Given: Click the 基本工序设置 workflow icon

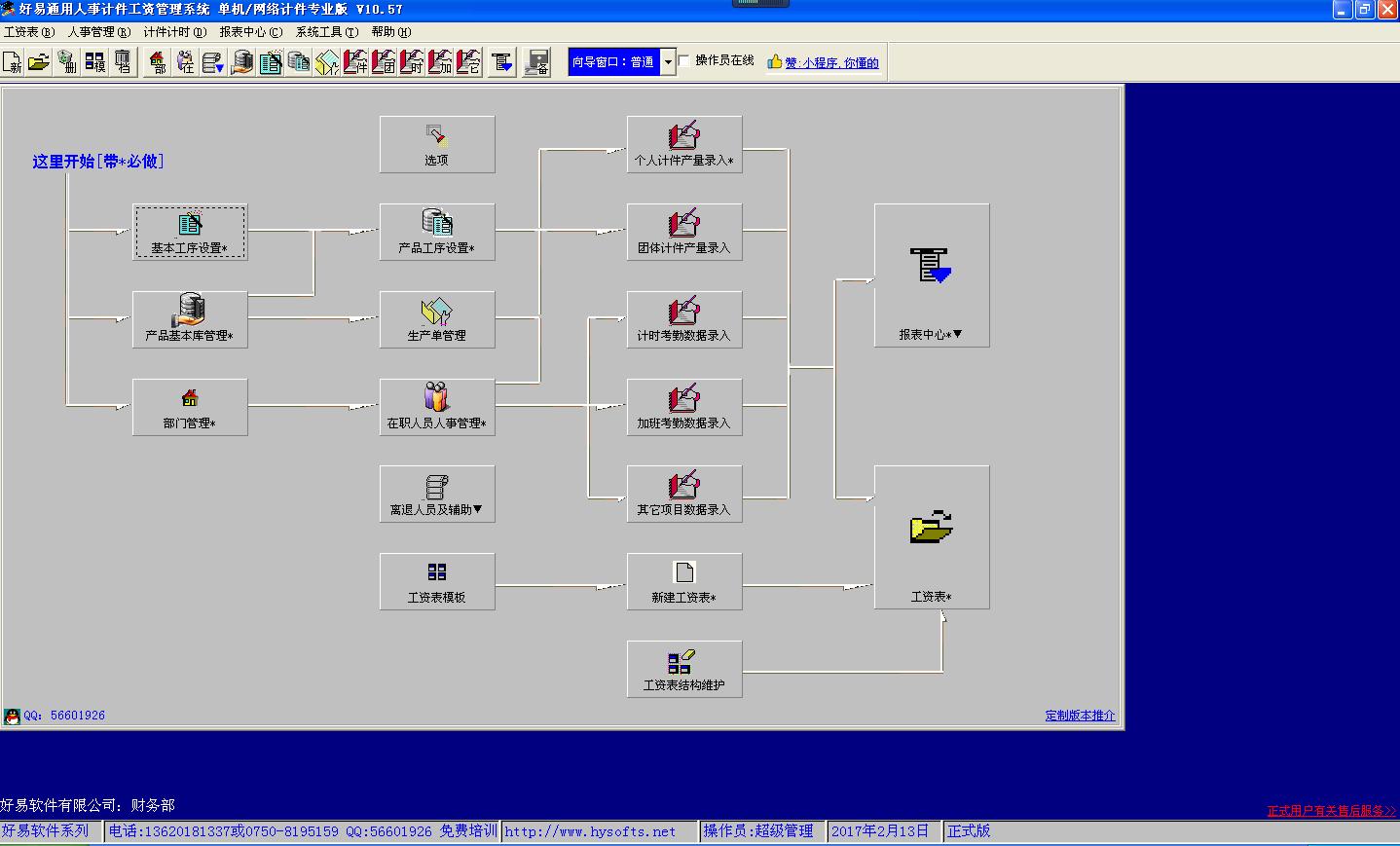Looking at the screenshot, I should [x=190, y=232].
